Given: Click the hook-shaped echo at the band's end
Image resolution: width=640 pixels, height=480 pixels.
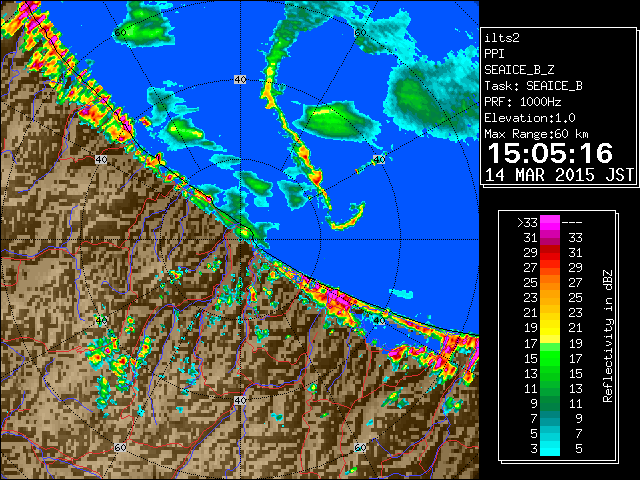Looking at the screenshot, I should pos(348,217).
